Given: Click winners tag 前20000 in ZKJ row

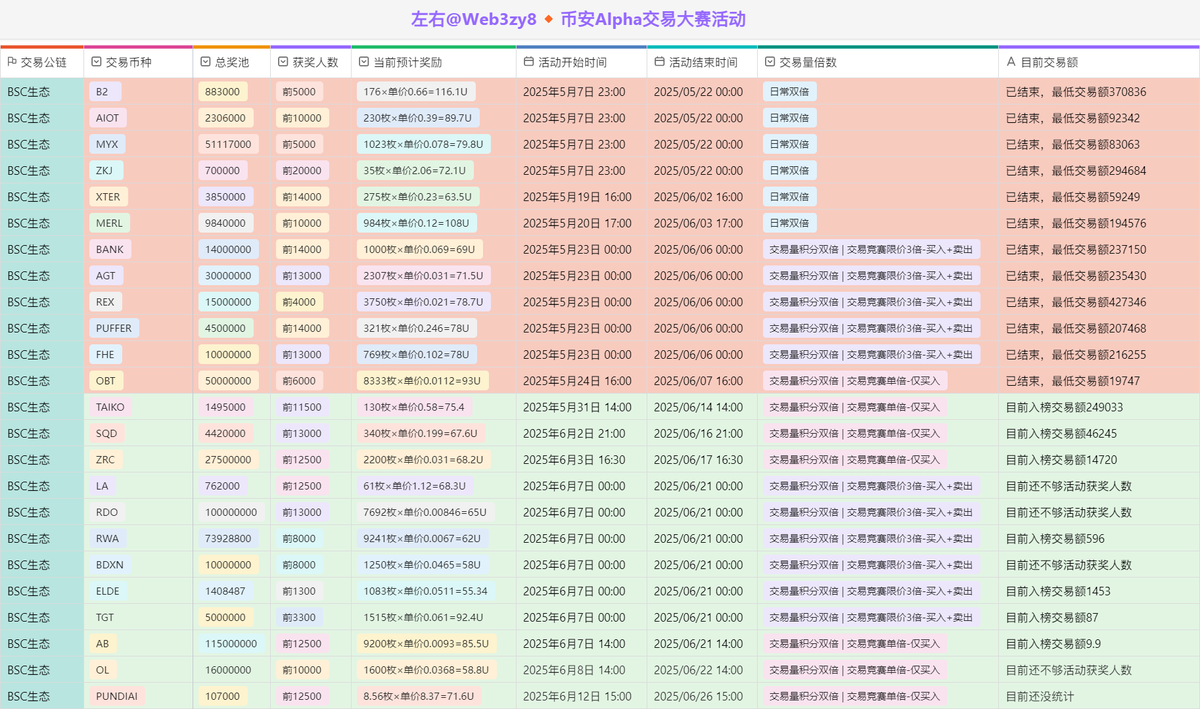Looking at the screenshot, I should click(x=302, y=171).
